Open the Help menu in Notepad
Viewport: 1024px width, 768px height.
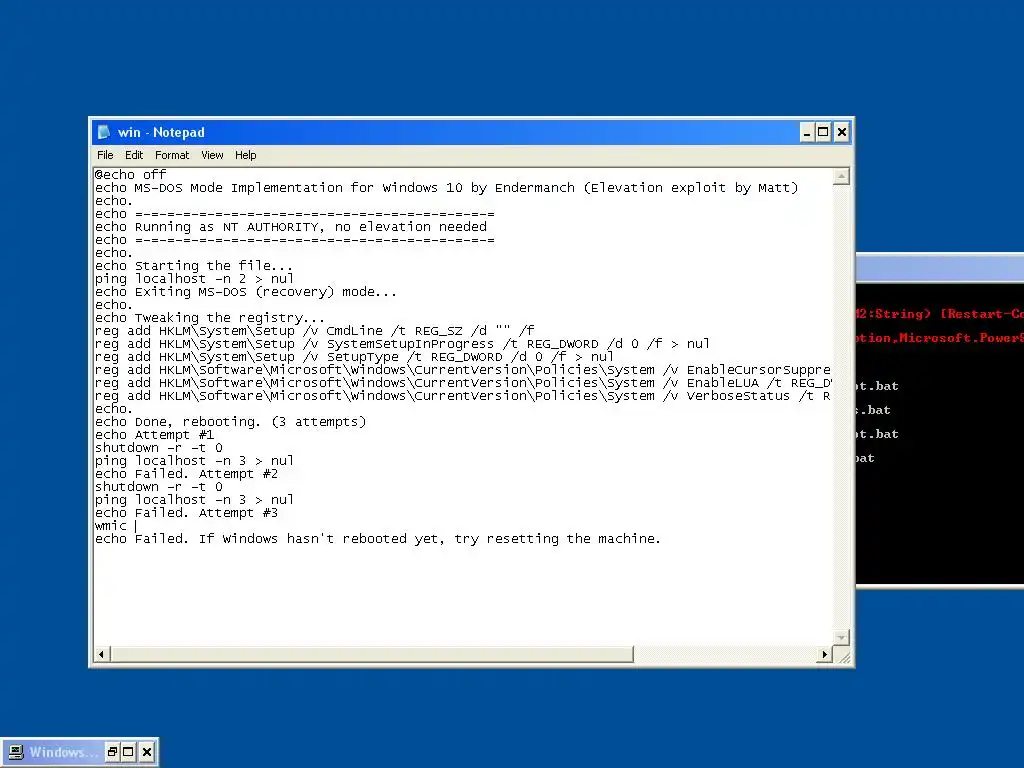(x=246, y=155)
